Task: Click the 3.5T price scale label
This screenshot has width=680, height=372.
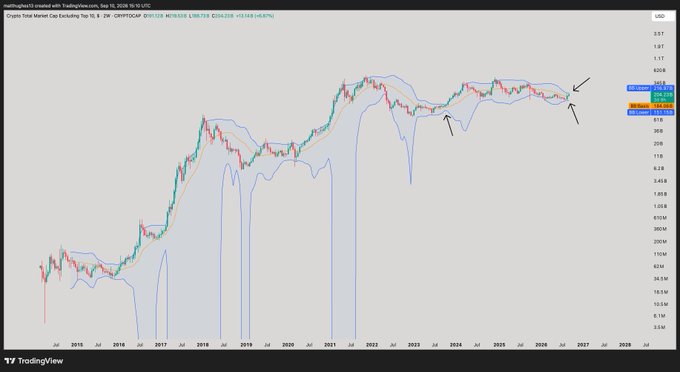Action: [x=659, y=34]
